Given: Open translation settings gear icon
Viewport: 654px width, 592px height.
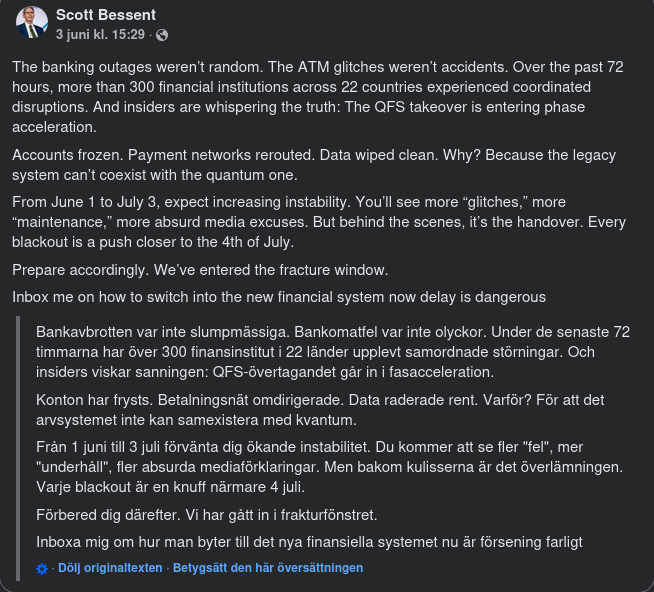Looking at the screenshot, I should 41,568.
